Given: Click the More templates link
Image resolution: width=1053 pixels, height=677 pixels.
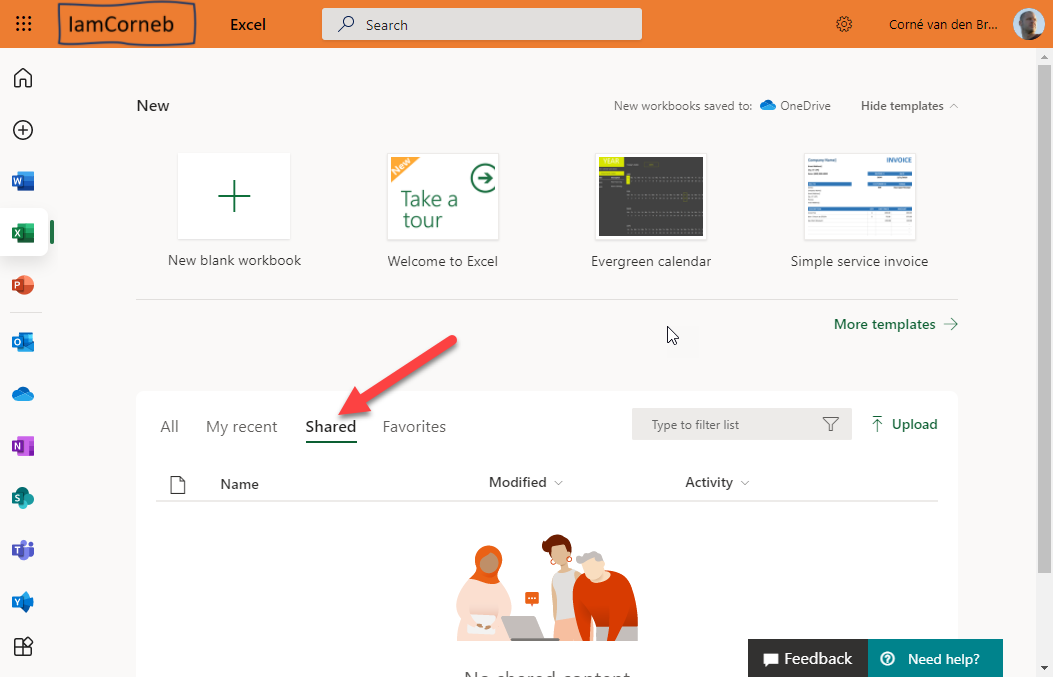Looking at the screenshot, I should 896,324.
